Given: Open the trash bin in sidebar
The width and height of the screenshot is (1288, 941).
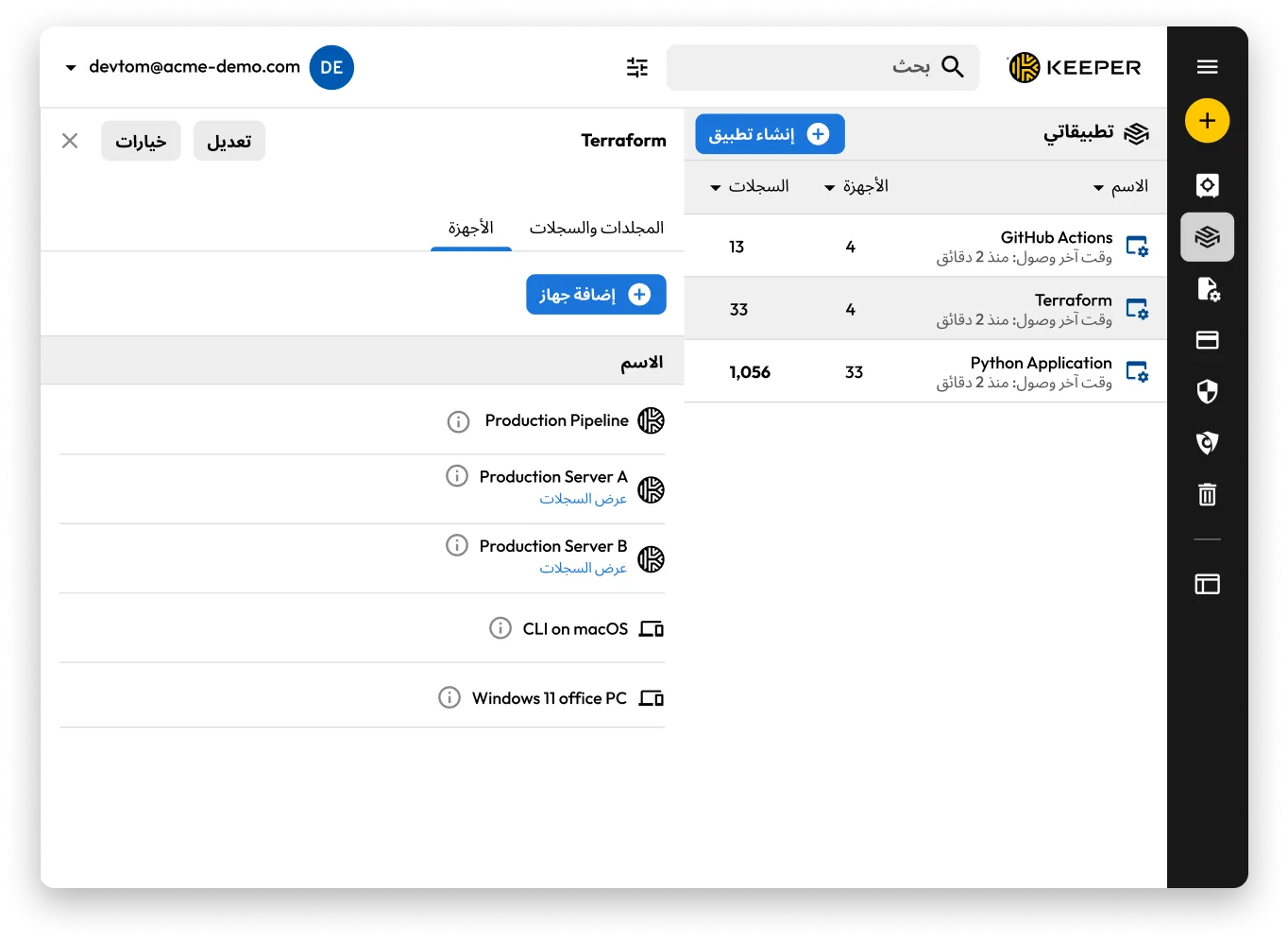Looking at the screenshot, I should pos(1207,494).
